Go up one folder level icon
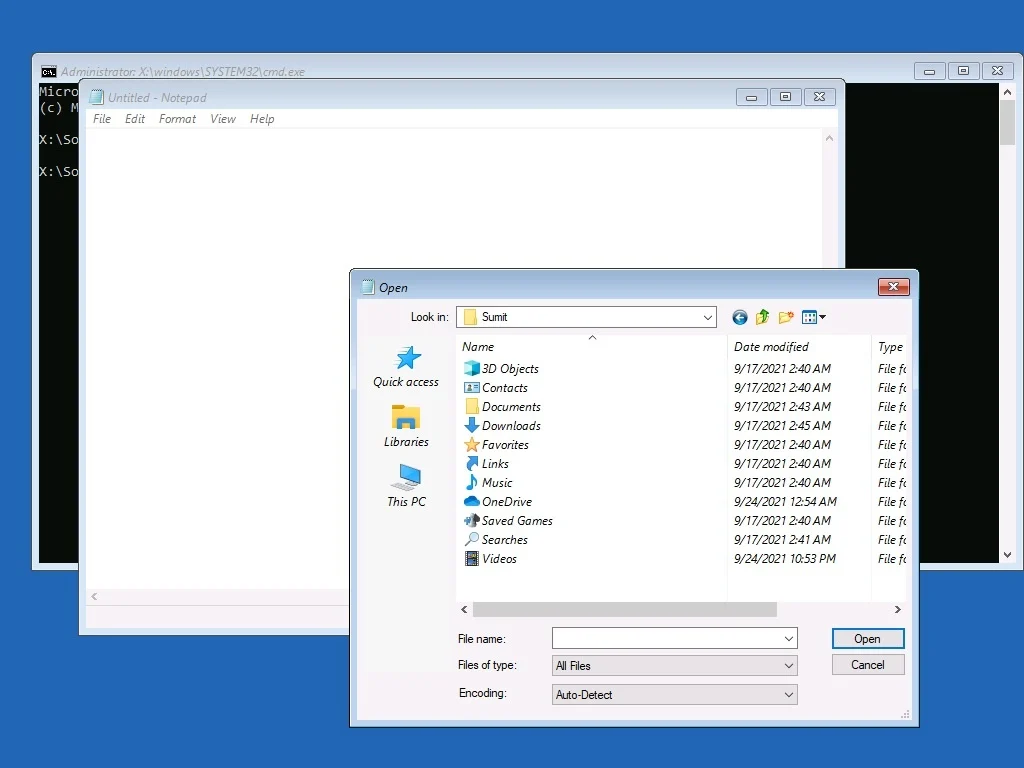Viewport: 1024px width, 768px height. click(x=762, y=317)
